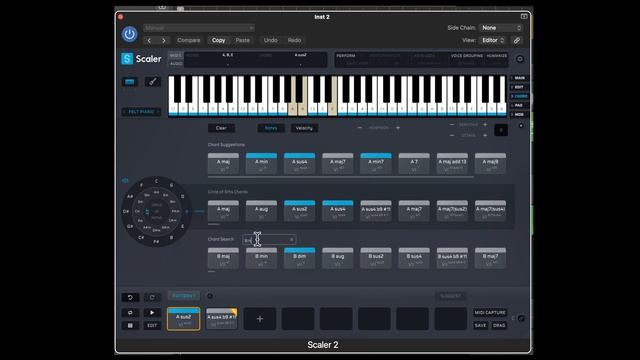
Task: Decrease octave with minus button
Action: click(452, 135)
